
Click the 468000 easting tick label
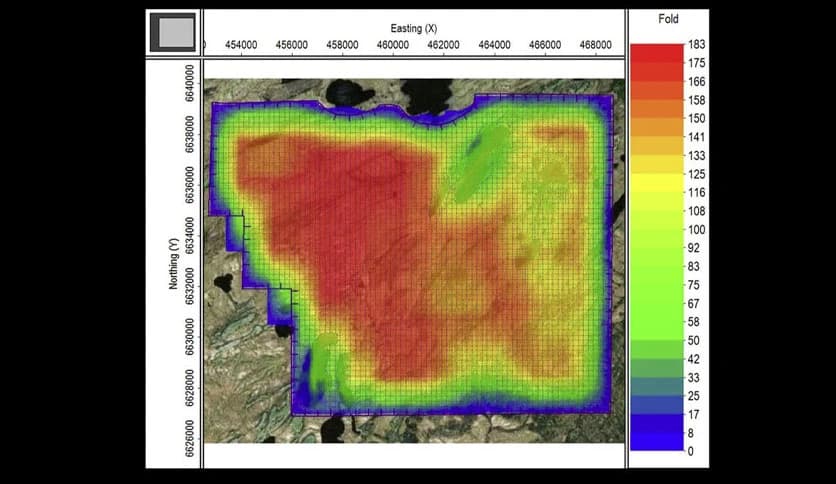click(595, 45)
